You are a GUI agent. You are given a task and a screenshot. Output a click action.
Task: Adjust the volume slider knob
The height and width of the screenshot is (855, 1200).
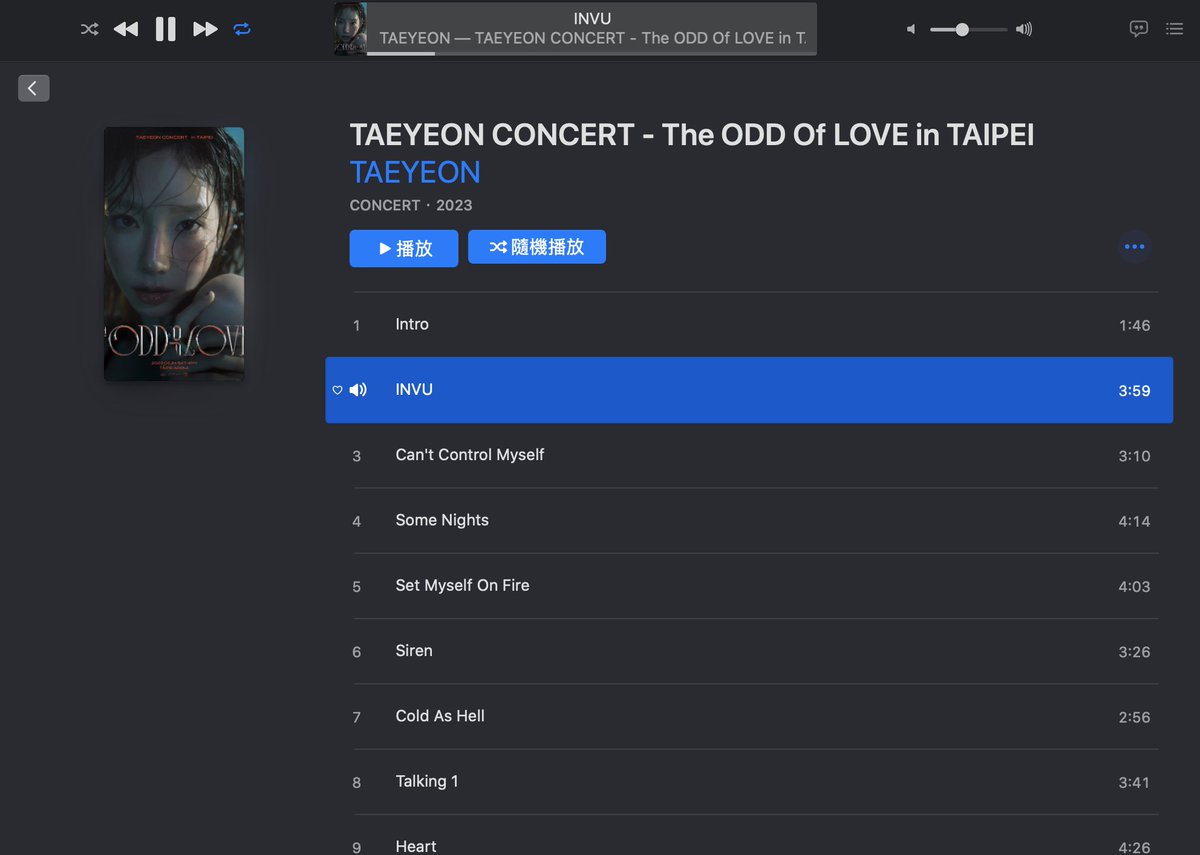(x=962, y=29)
